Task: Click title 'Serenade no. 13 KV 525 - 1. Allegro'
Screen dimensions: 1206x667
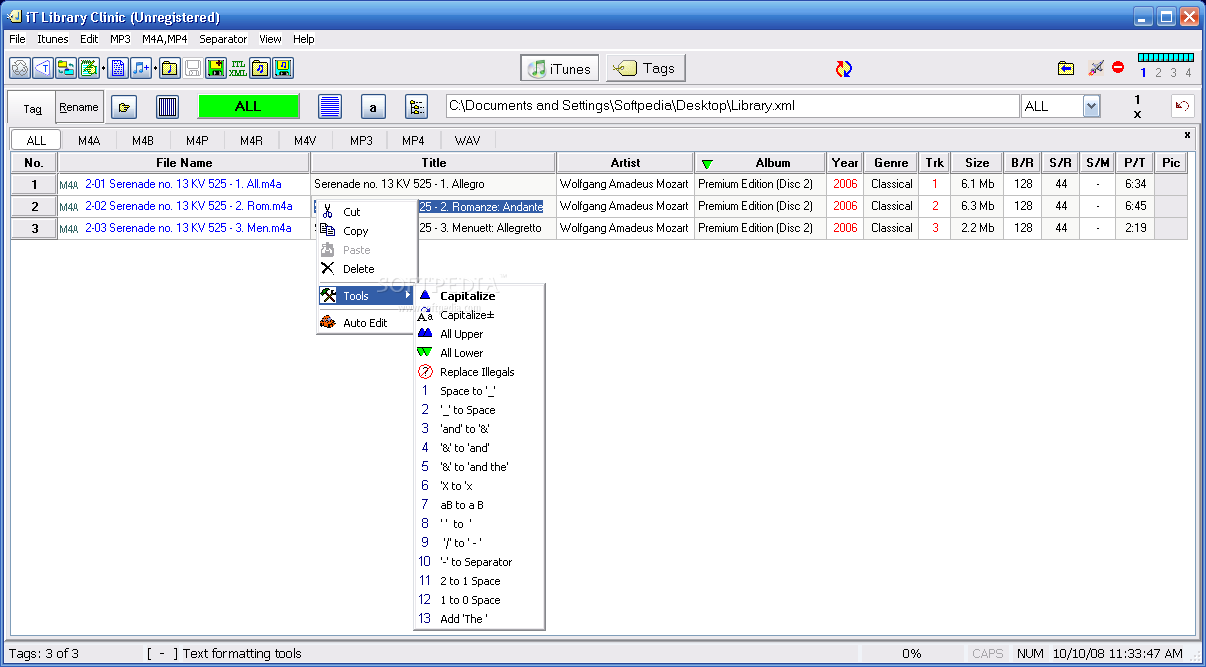Action: tap(399, 184)
